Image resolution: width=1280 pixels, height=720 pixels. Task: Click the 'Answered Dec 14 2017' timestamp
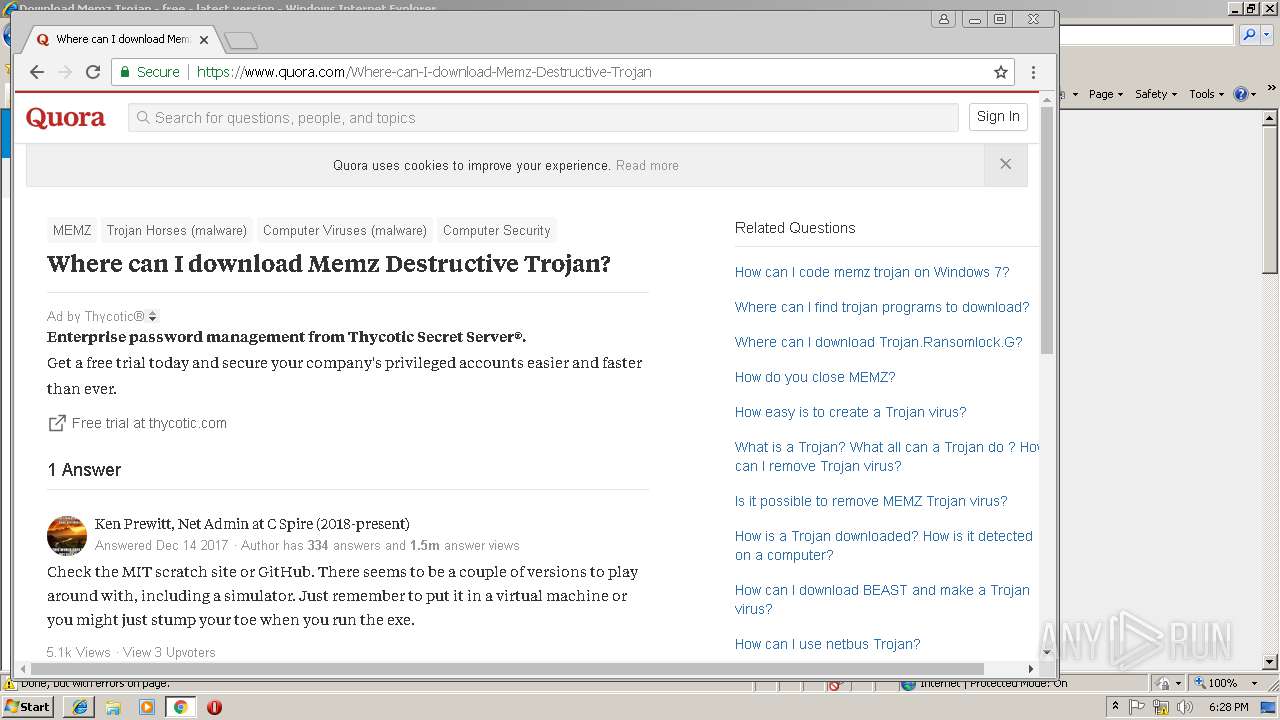pos(162,546)
